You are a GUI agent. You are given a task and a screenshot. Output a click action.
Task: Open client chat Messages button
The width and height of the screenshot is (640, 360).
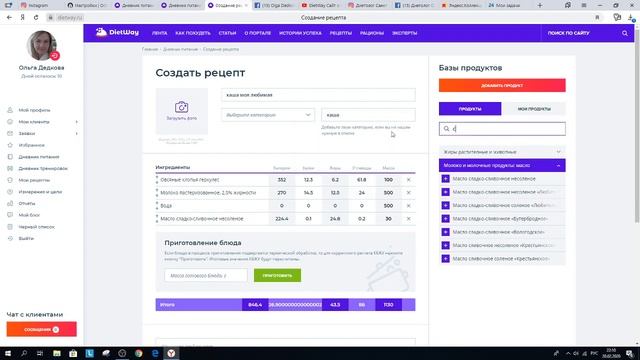point(41,329)
